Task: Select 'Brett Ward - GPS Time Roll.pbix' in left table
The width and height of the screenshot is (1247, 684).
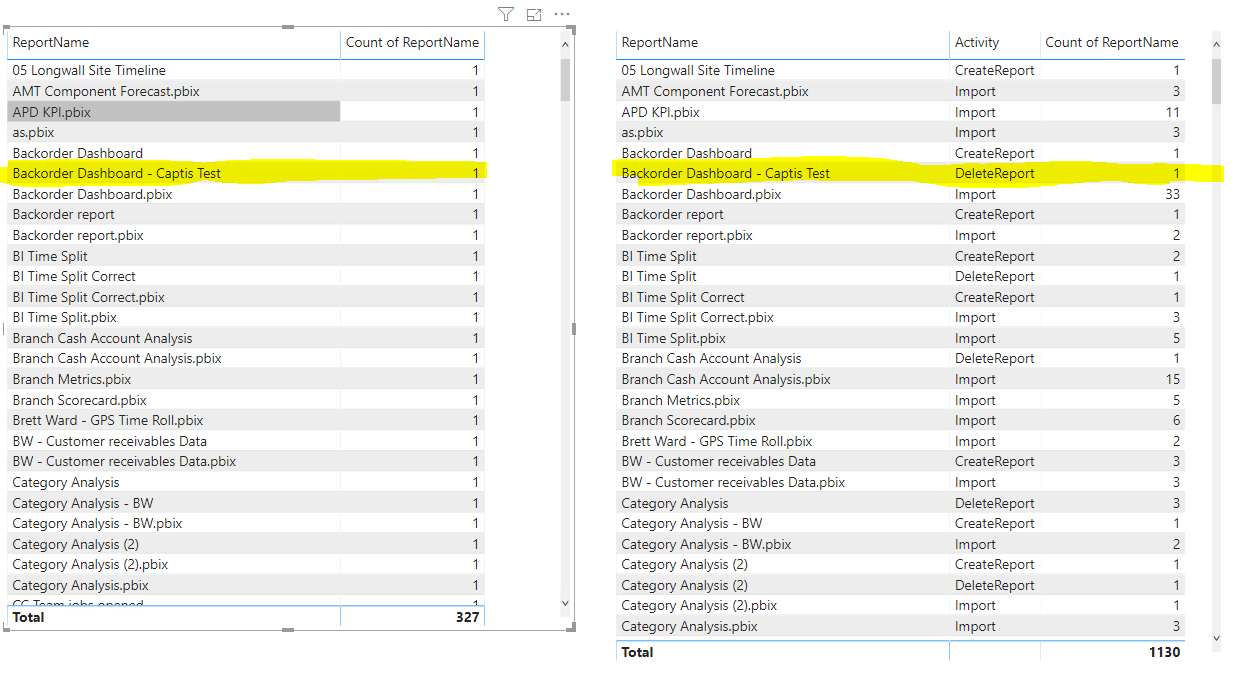Action: [108, 420]
